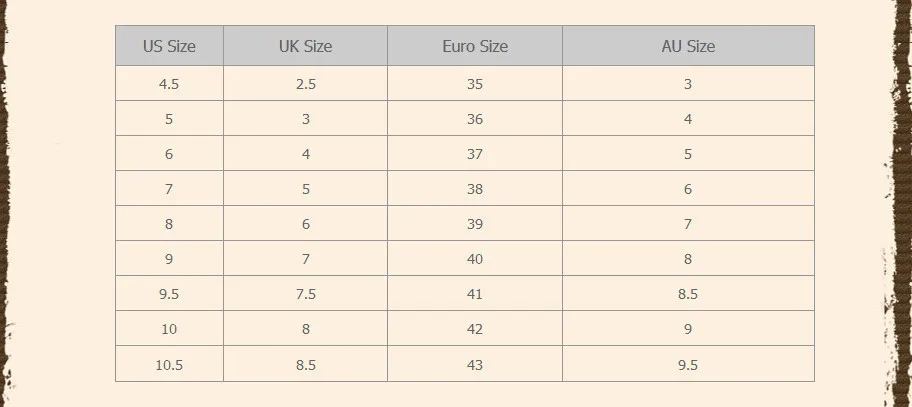Click the UK size 2.5 cell
This screenshot has height=407, width=912.
click(x=305, y=84)
